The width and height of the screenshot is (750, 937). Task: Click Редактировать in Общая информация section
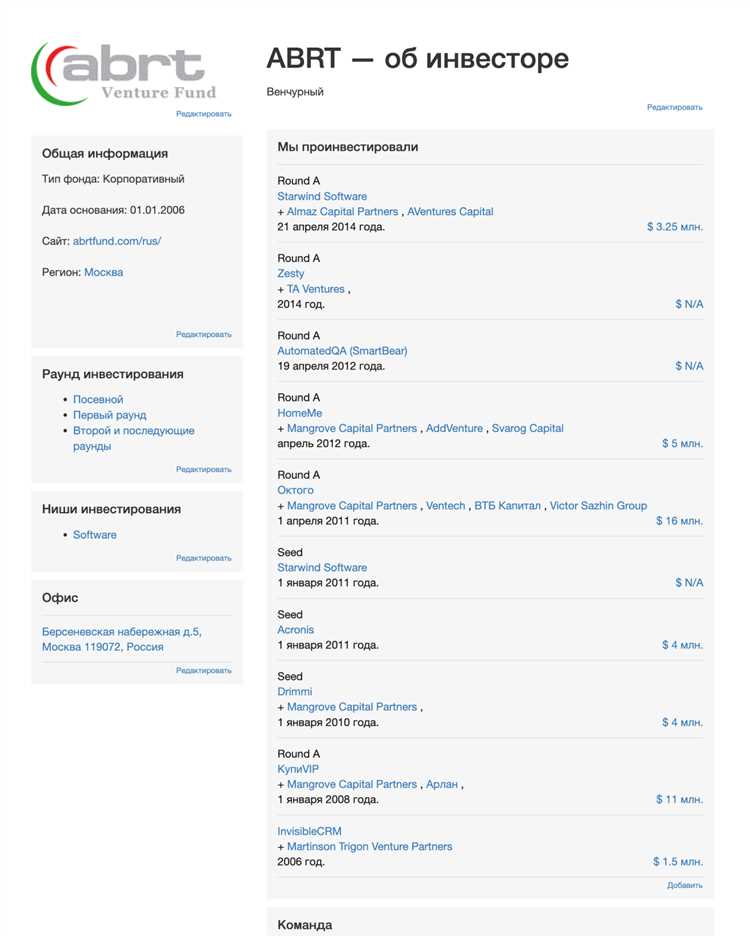click(x=204, y=335)
